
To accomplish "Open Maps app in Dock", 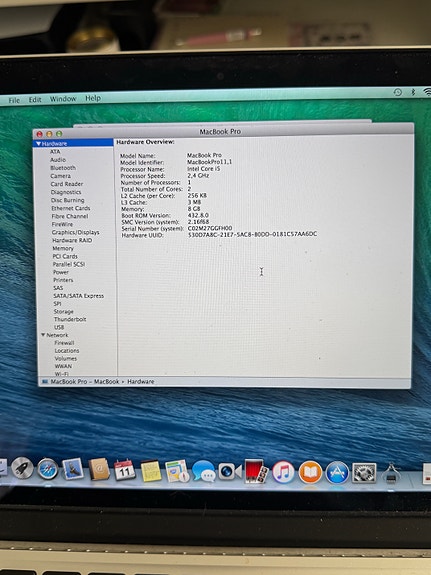I will (x=177, y=471).
